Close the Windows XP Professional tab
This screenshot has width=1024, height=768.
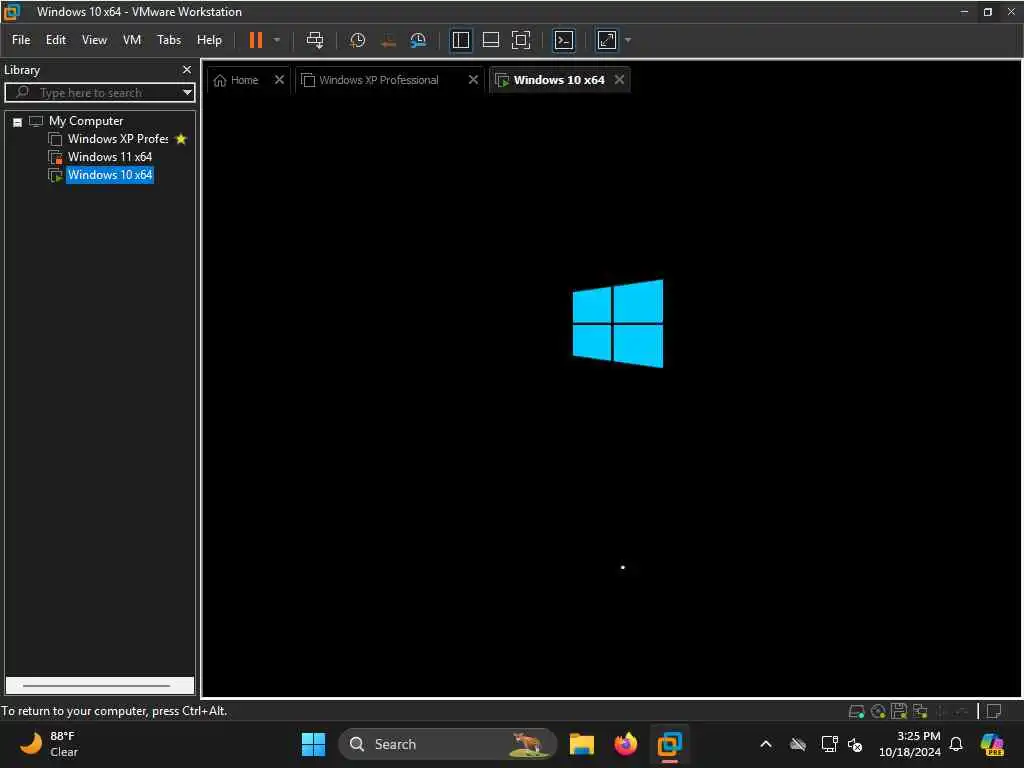point(473,80)
